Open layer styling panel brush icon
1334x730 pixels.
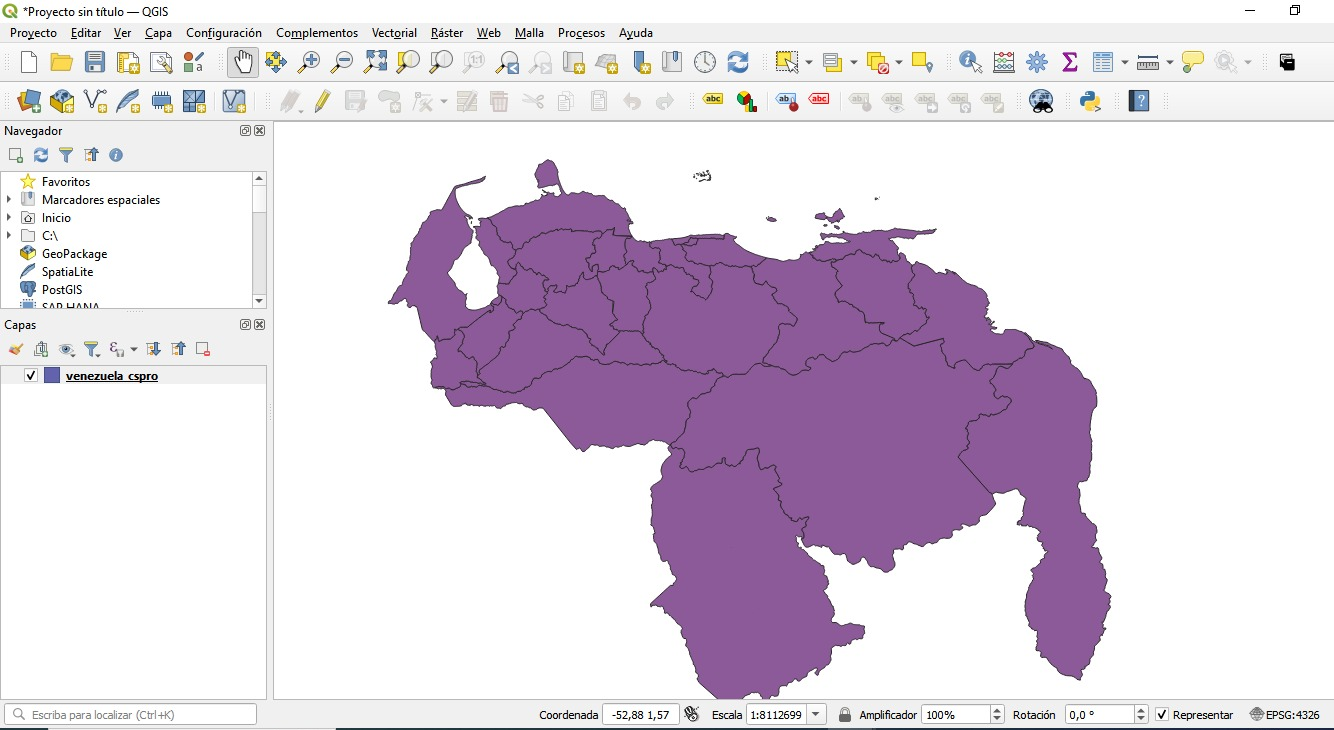[15, 349]
